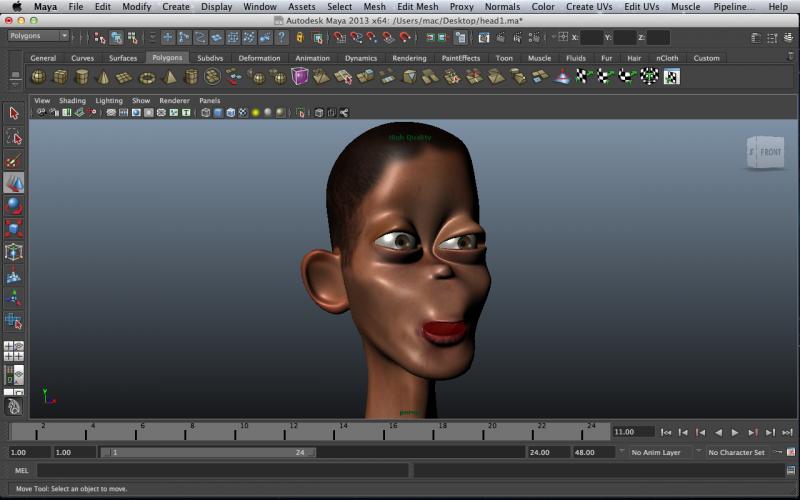Choose the Lasso select tool
Image resolution: width=800 pixels, height=500 pixels.
click(x=14, y=136)
